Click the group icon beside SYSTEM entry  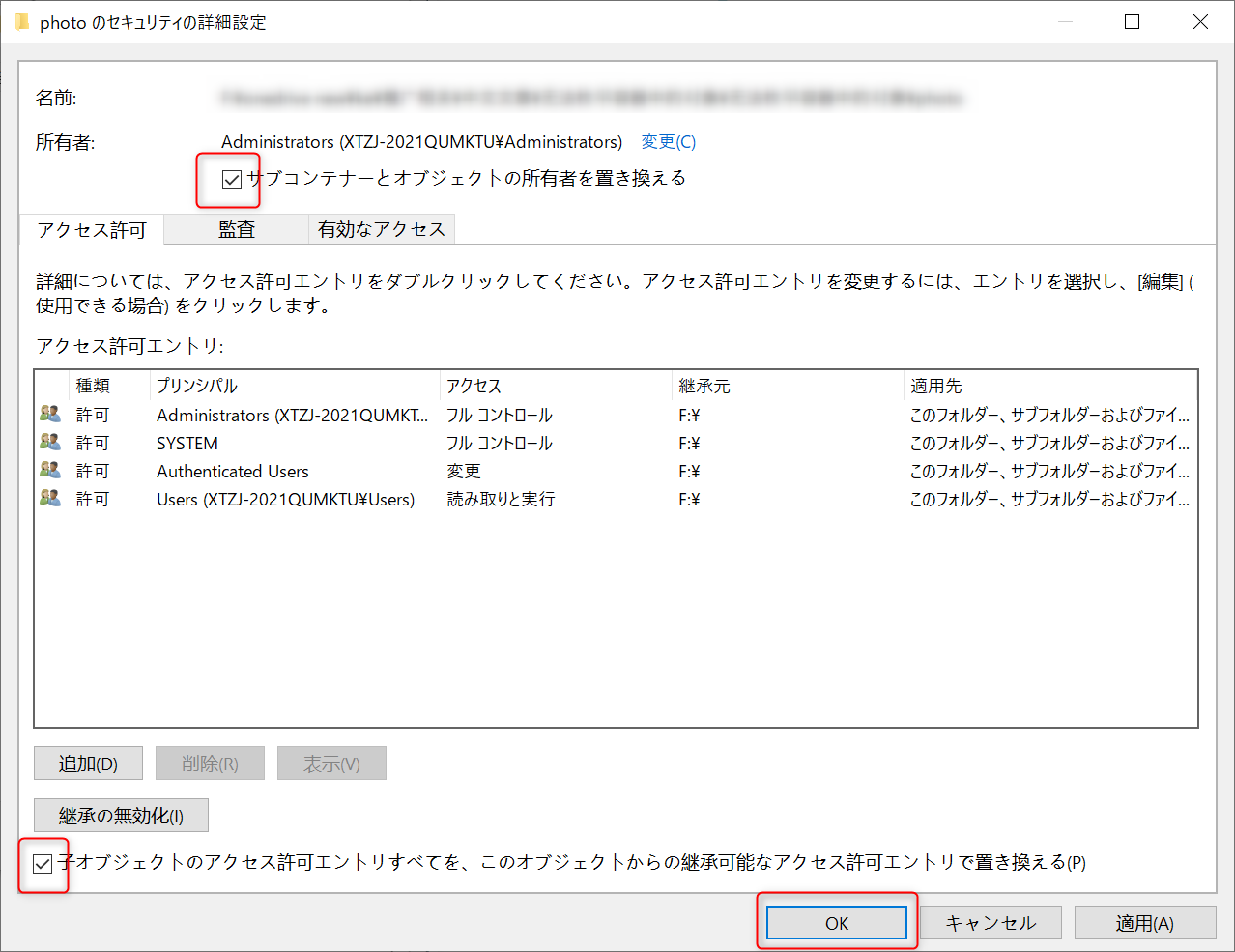pyautogui.click(x=50, y=443)
